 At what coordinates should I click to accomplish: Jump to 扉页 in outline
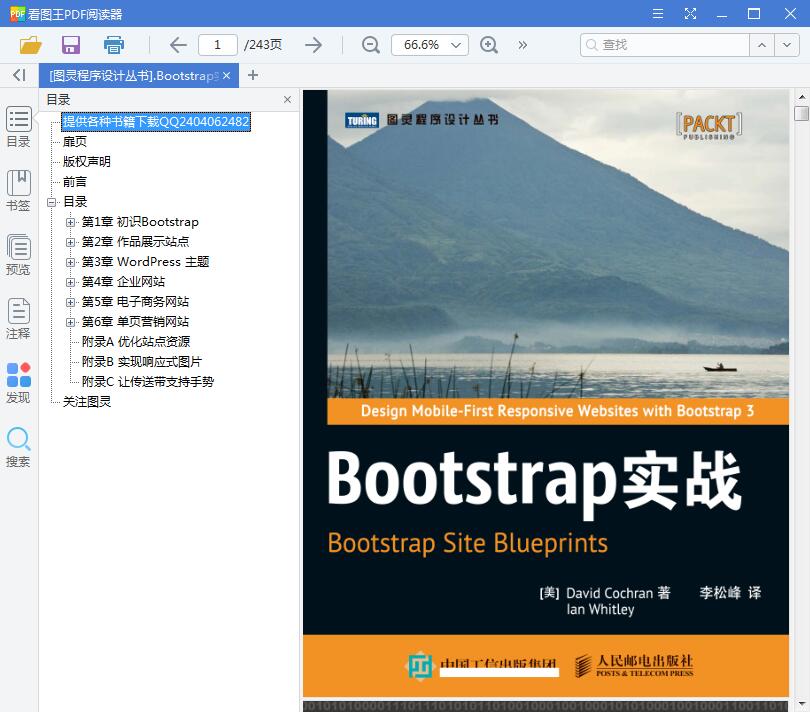(x=75, y=142)
